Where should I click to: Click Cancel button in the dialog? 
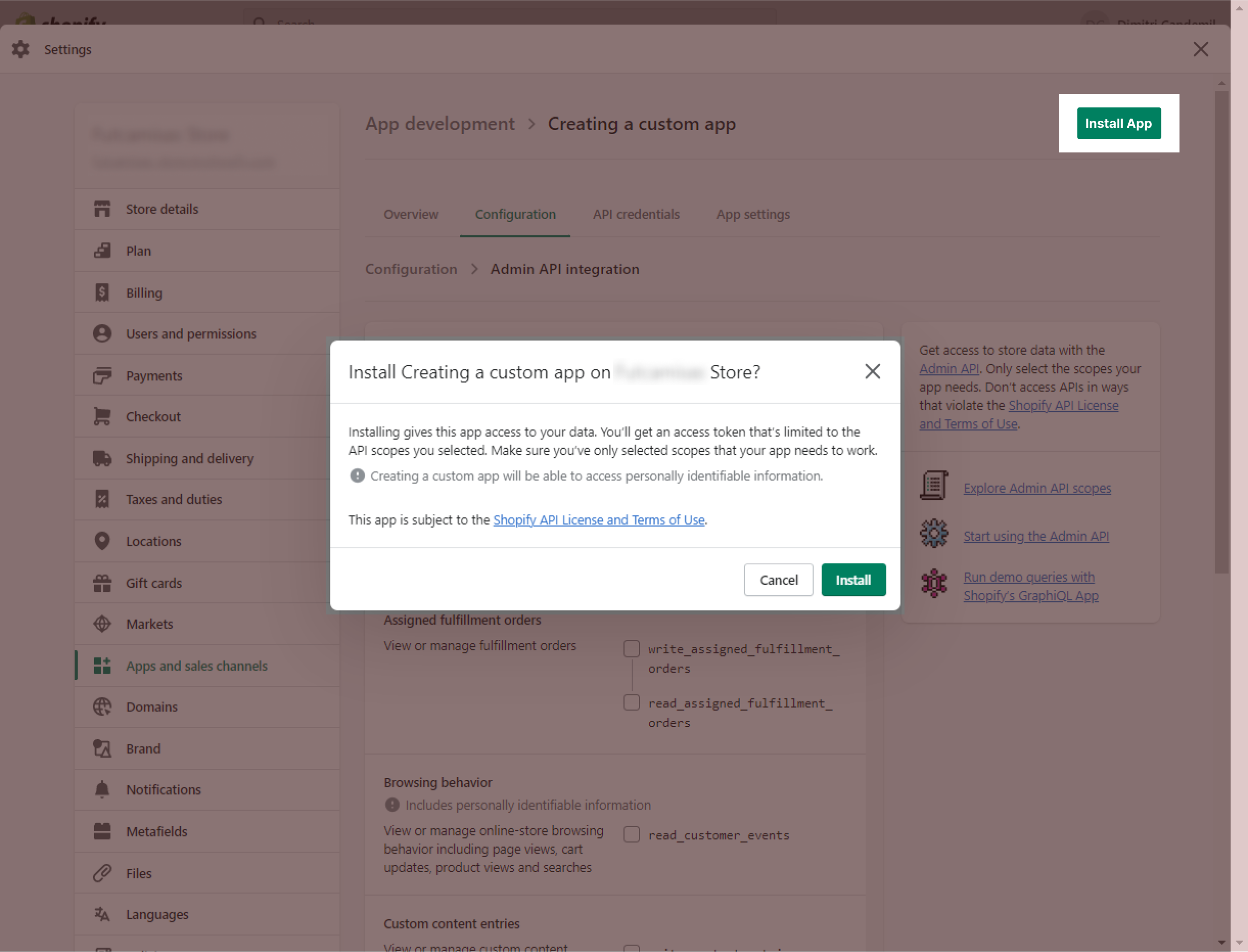coord(779,579)
